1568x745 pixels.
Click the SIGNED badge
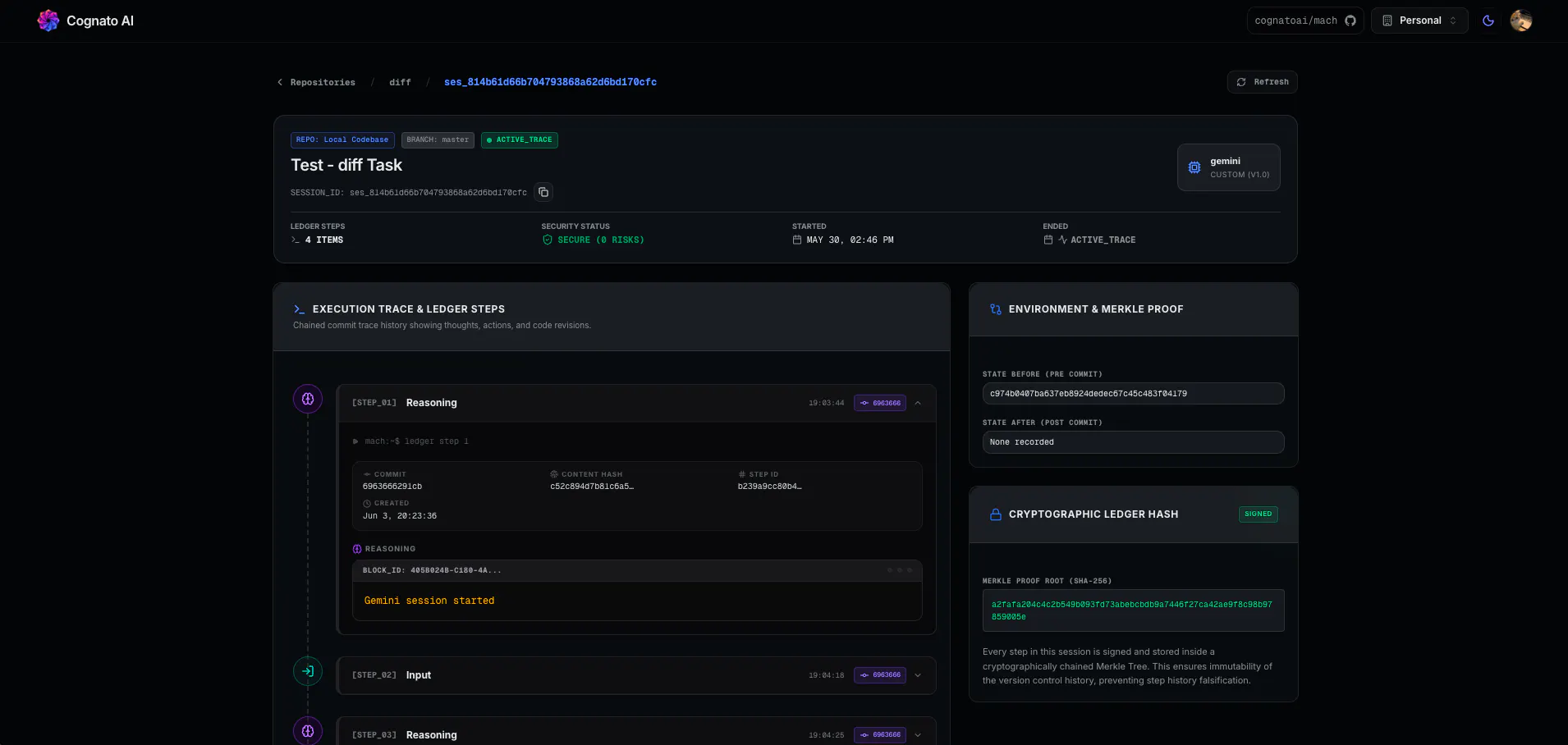(x=1258, y=514)
